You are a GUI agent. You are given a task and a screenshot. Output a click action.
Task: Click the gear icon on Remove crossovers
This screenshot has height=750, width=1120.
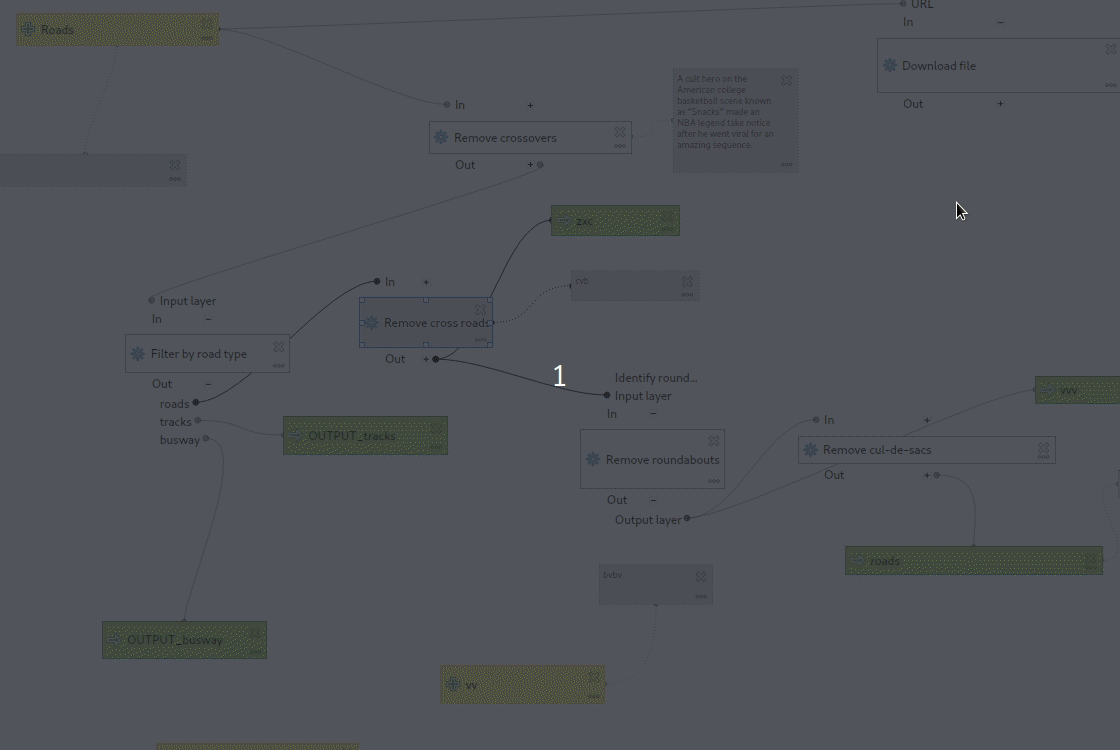click(440, 138)
